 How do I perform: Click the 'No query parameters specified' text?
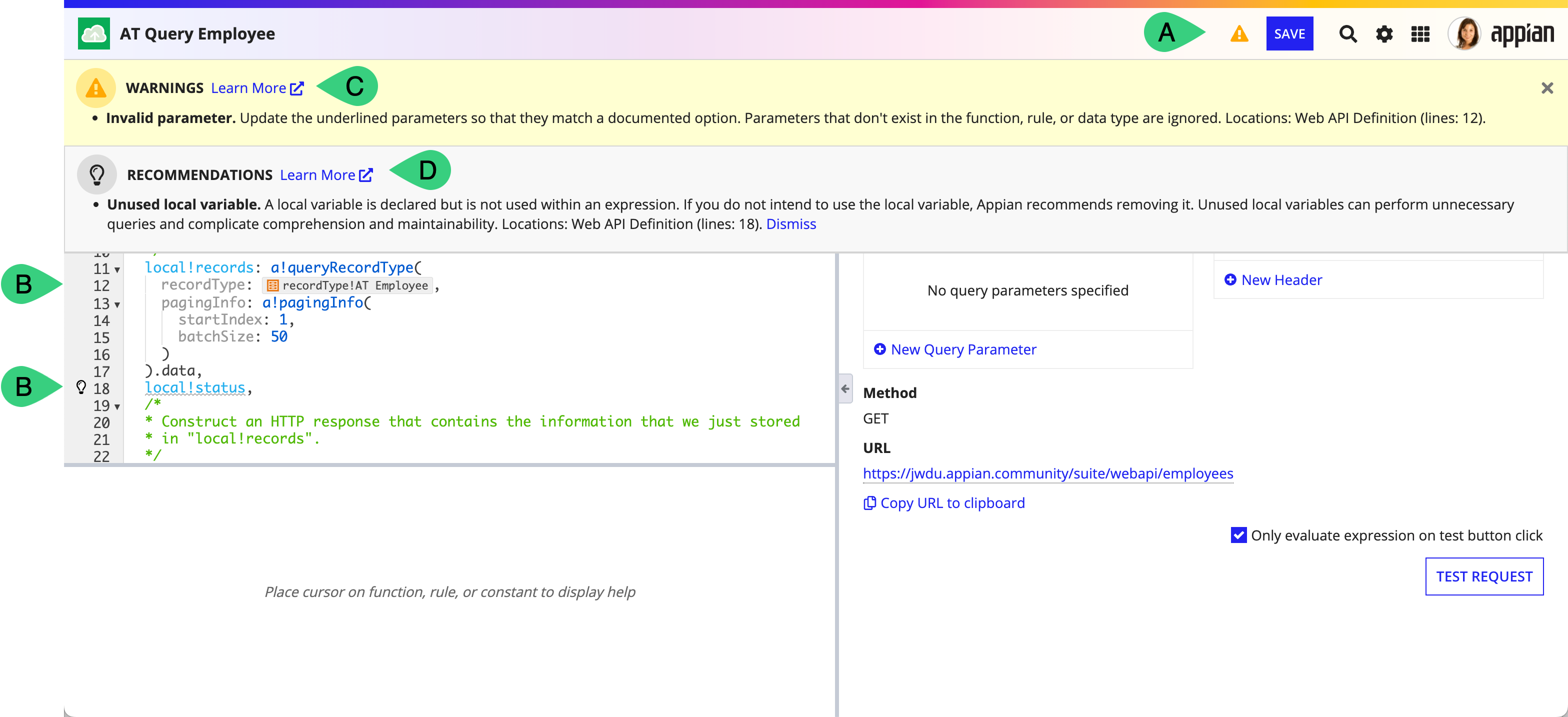point(1027,290)
